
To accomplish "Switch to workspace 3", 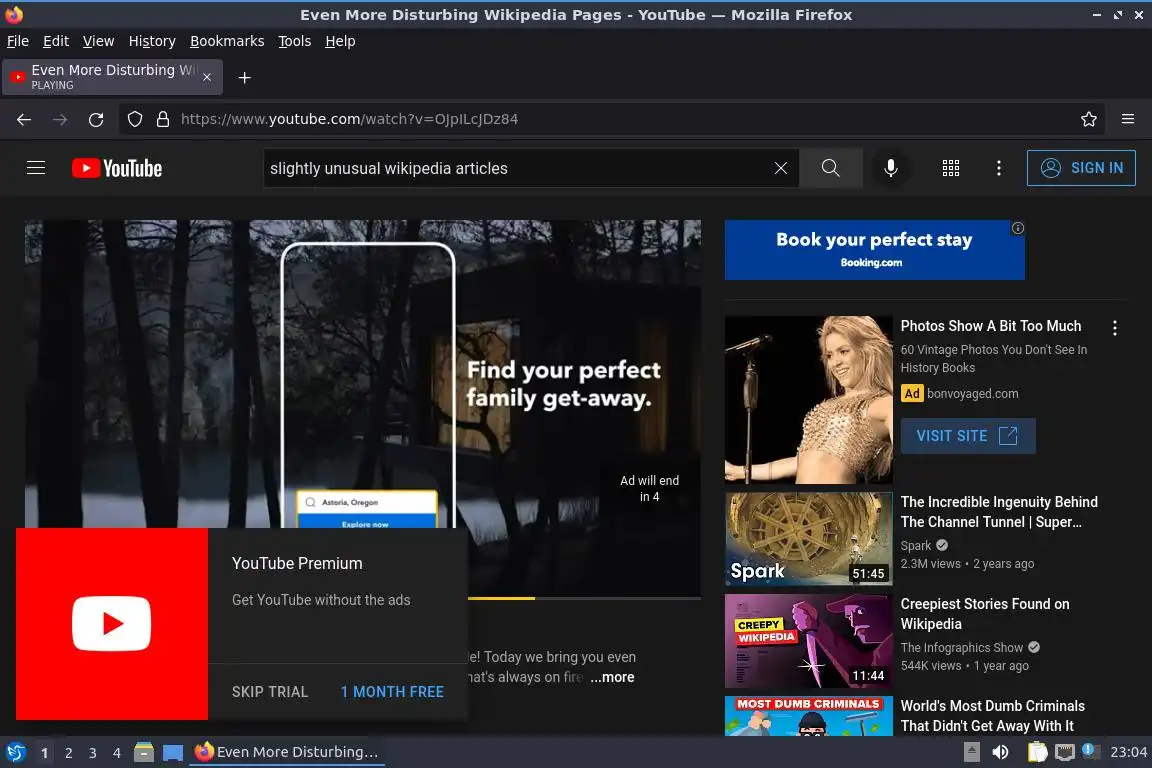I will tap(93, 753).
